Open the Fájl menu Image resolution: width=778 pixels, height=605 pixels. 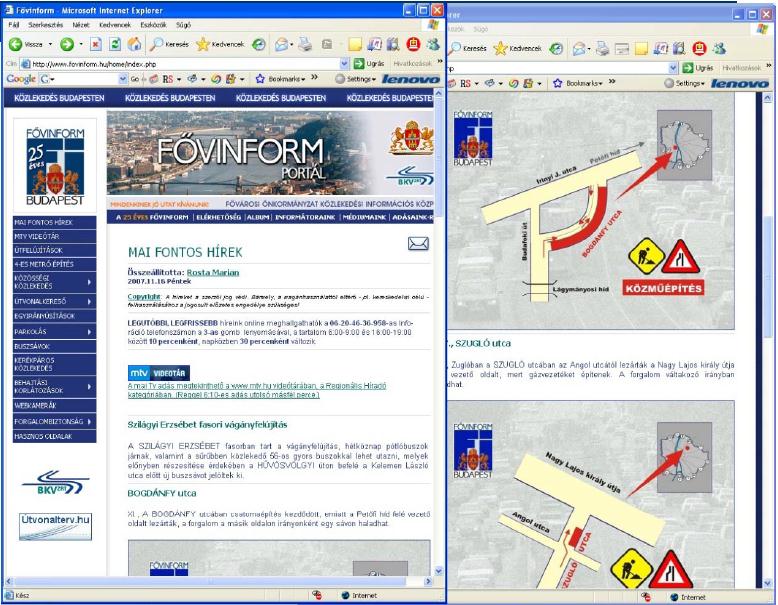click(14, 24)
